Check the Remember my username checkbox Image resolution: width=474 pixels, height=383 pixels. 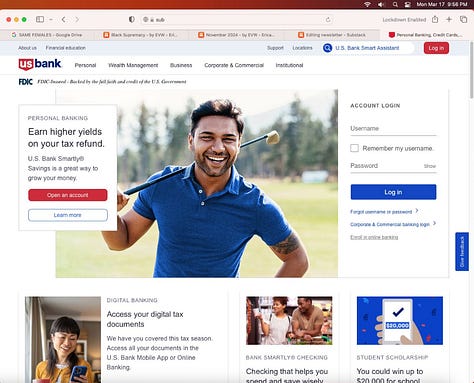(x=354, y=148)
